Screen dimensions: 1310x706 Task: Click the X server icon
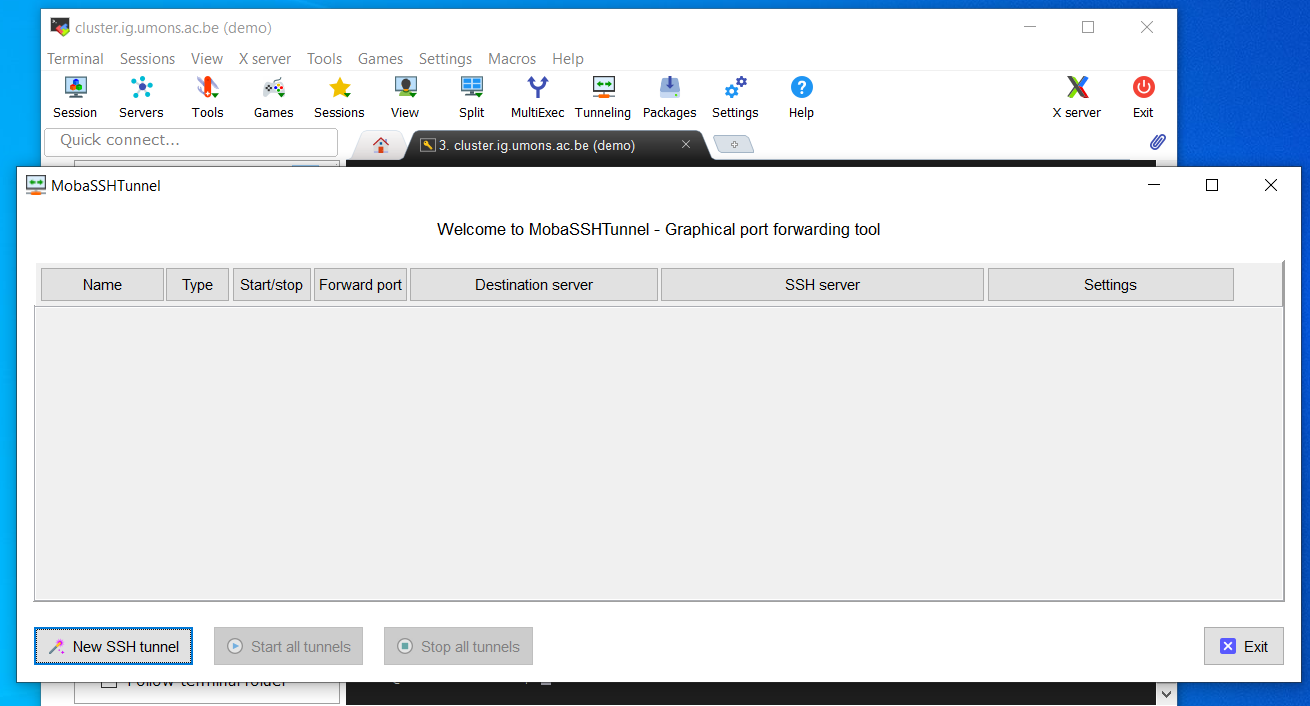coord(1076,89)
